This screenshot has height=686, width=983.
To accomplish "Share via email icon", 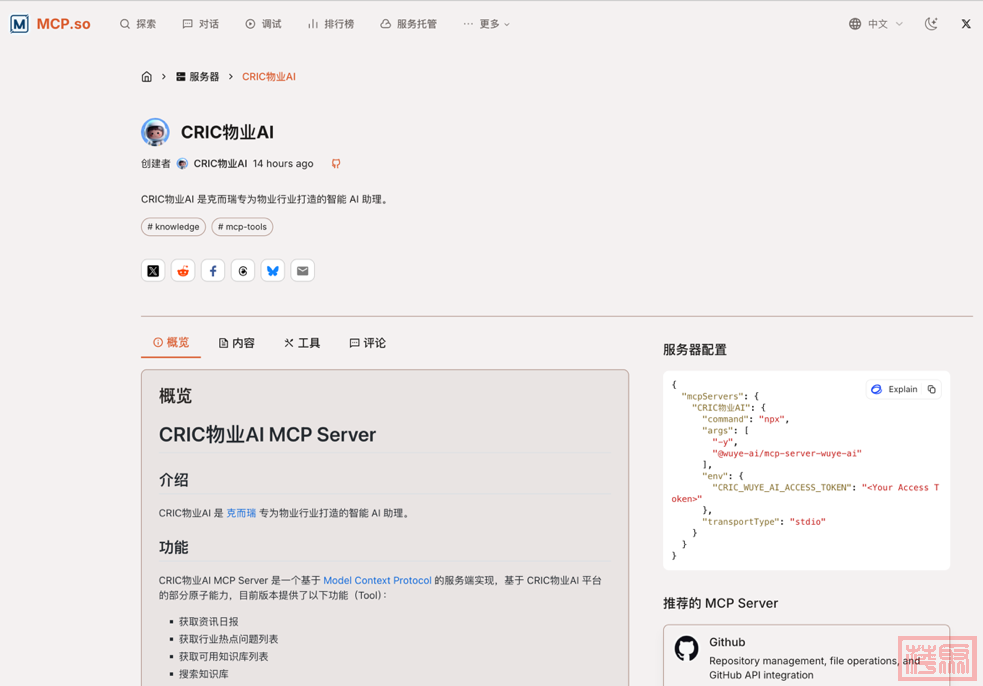I will click(303, 271).
